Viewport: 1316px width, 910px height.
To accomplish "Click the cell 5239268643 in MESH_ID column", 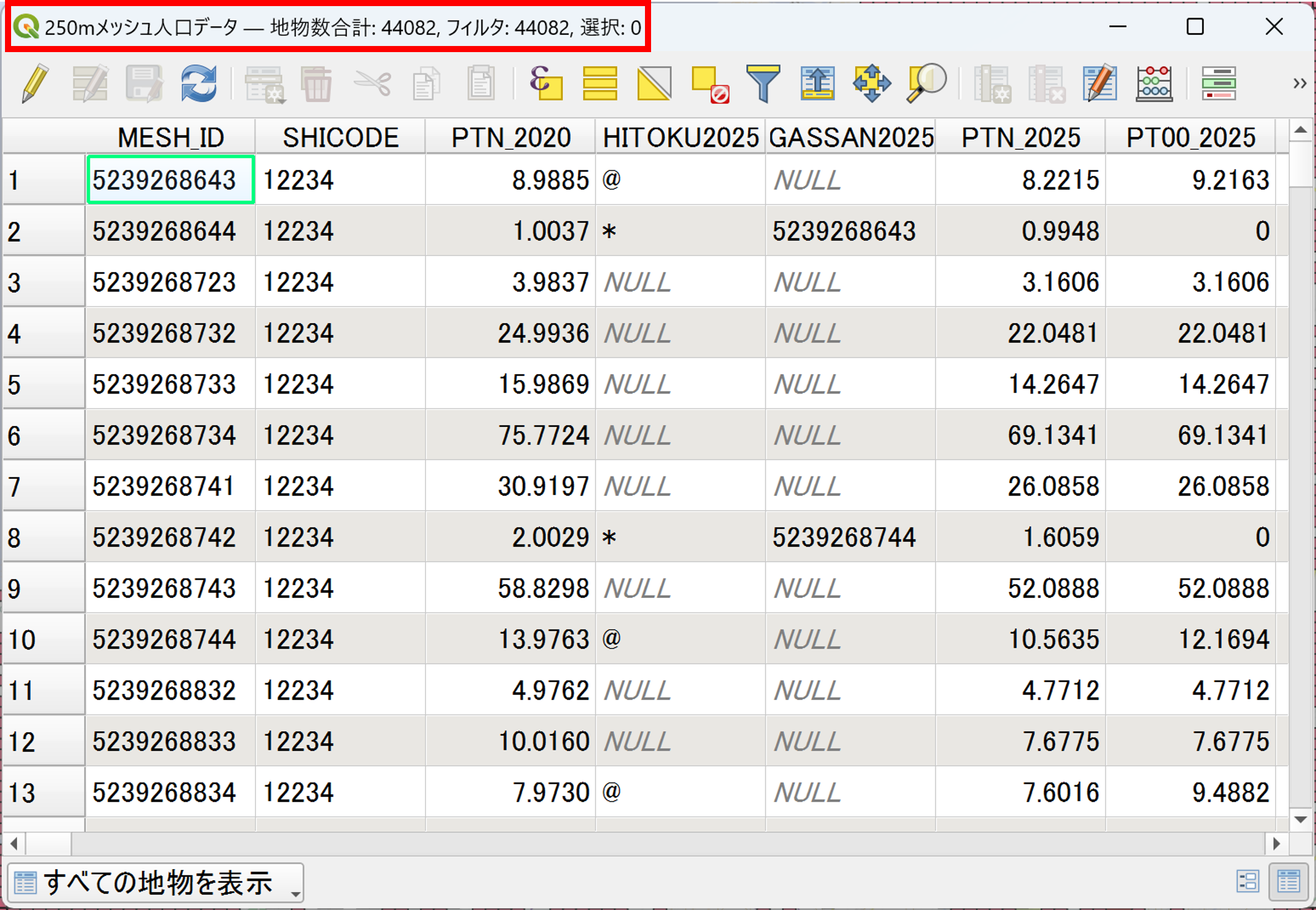I will coord(171,180).
